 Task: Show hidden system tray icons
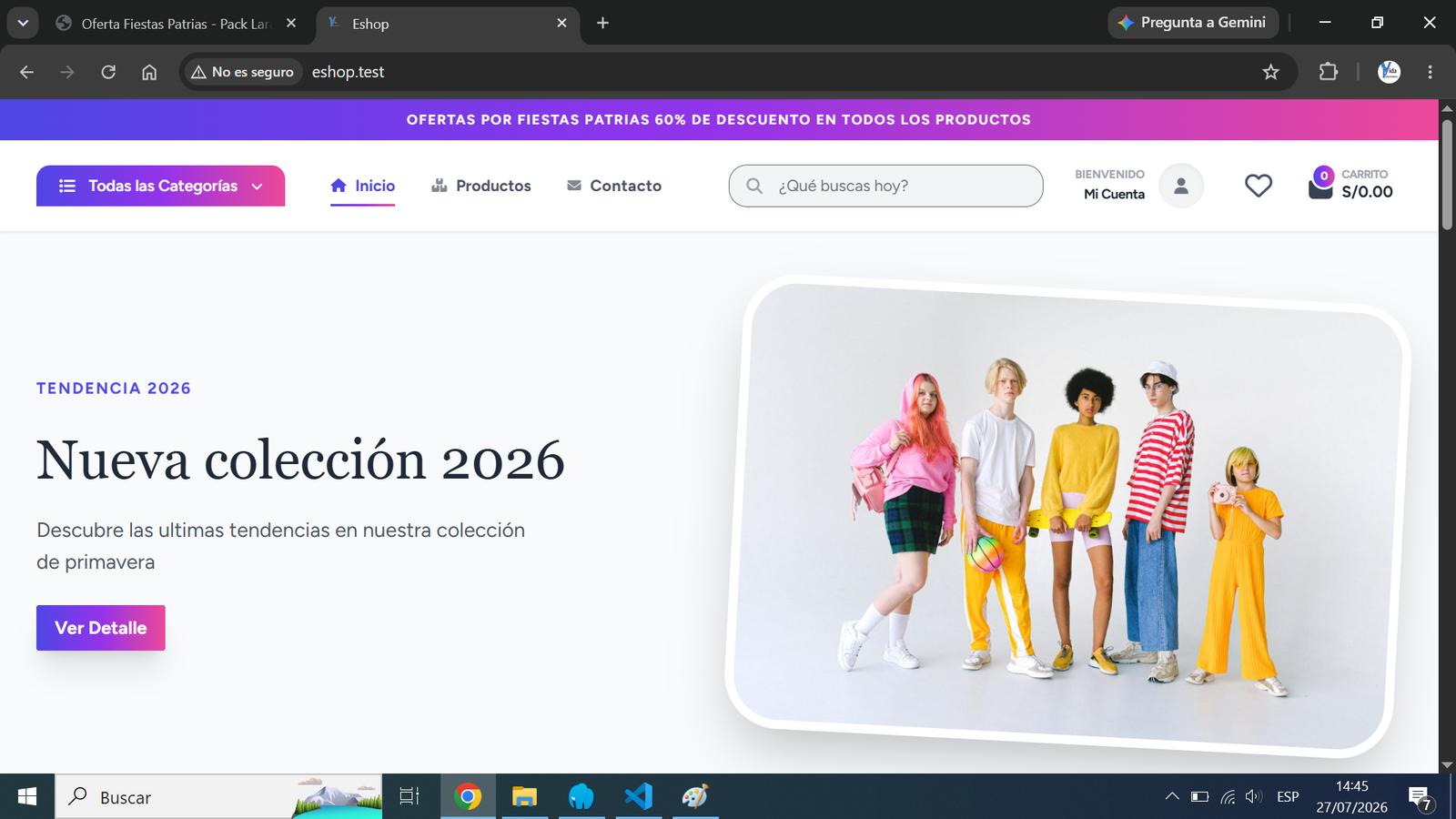coord(1172,796)
